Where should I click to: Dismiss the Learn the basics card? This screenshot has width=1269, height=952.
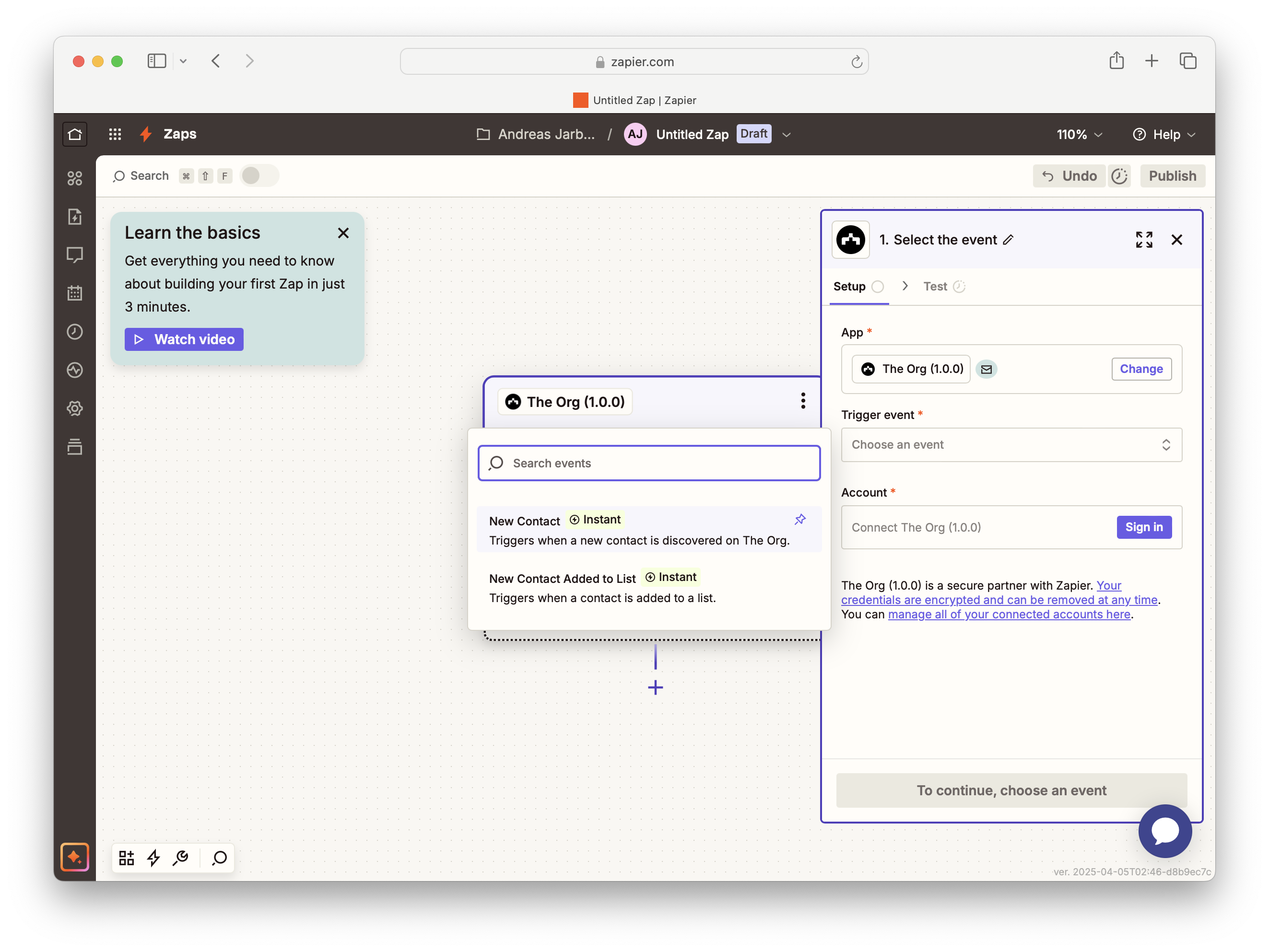(343, 233)
